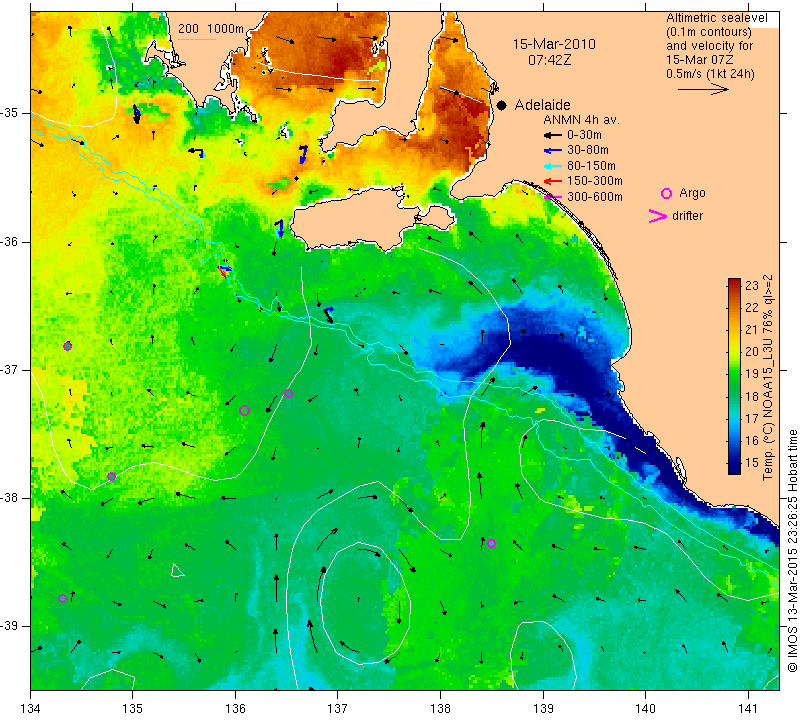Viewport: 800px width, 720px height.
Task: Click the dark red 23° end of colorbar
Action: (734, 282)
